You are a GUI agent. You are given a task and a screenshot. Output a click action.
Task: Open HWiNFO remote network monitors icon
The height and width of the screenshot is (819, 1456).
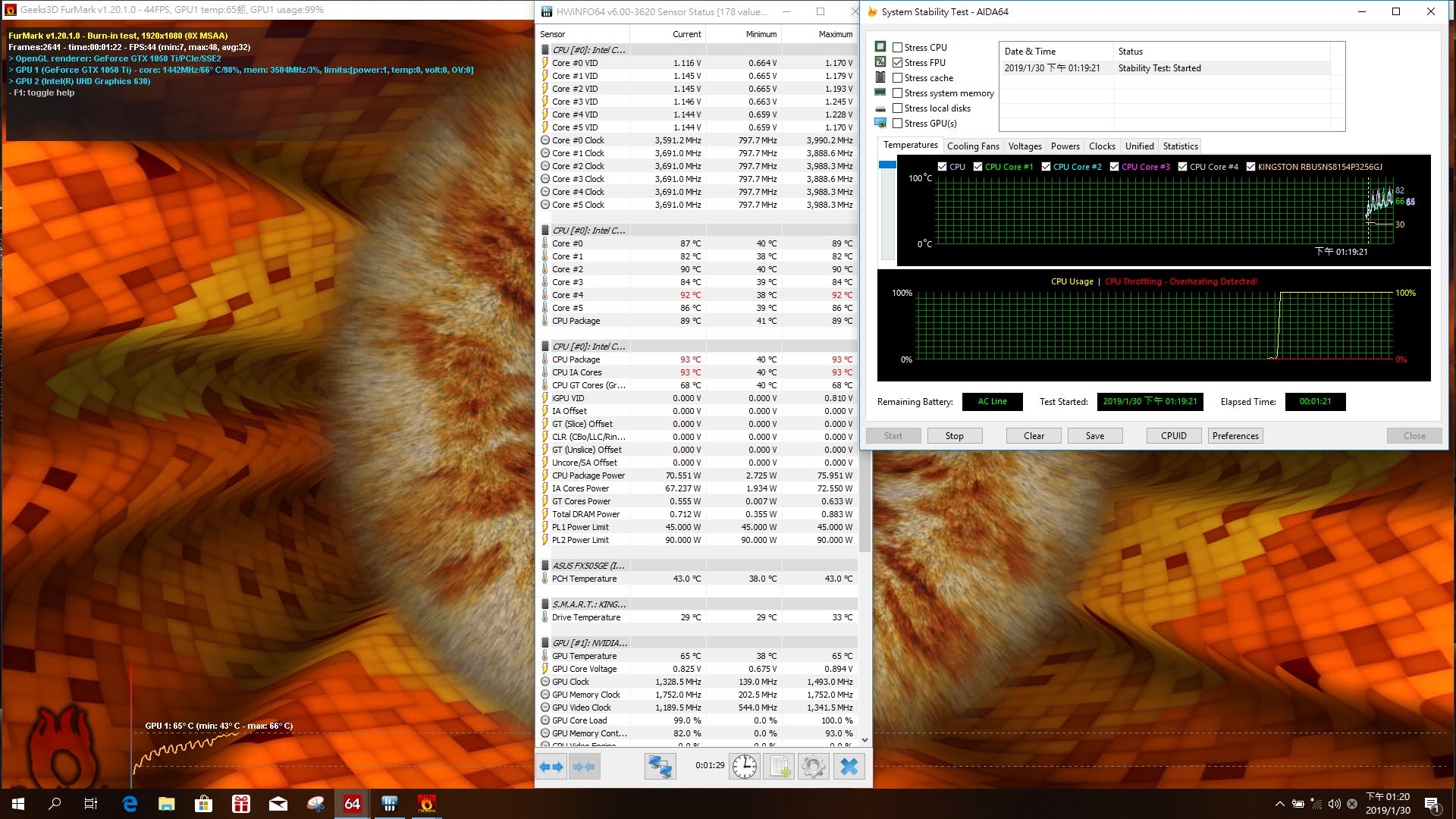pyautogui.click(x=661, y=767)
